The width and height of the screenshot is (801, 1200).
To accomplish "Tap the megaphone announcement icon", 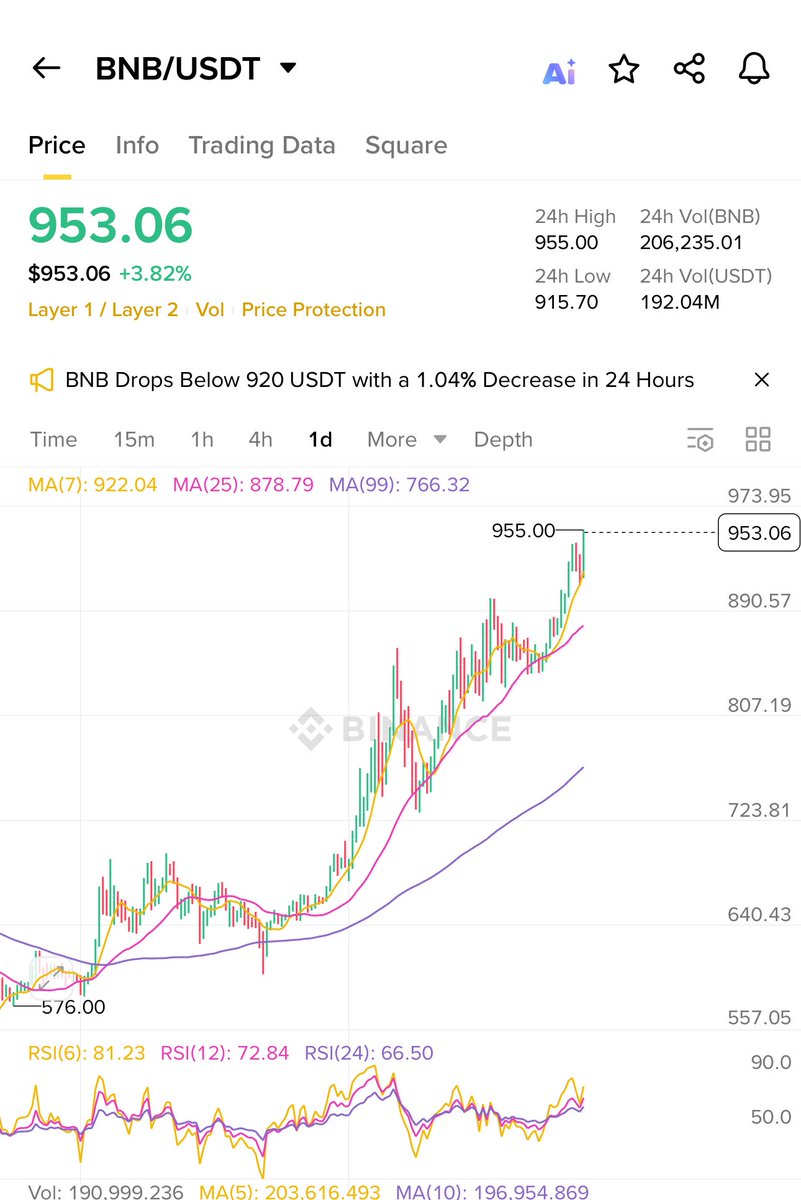I will 41,380.
